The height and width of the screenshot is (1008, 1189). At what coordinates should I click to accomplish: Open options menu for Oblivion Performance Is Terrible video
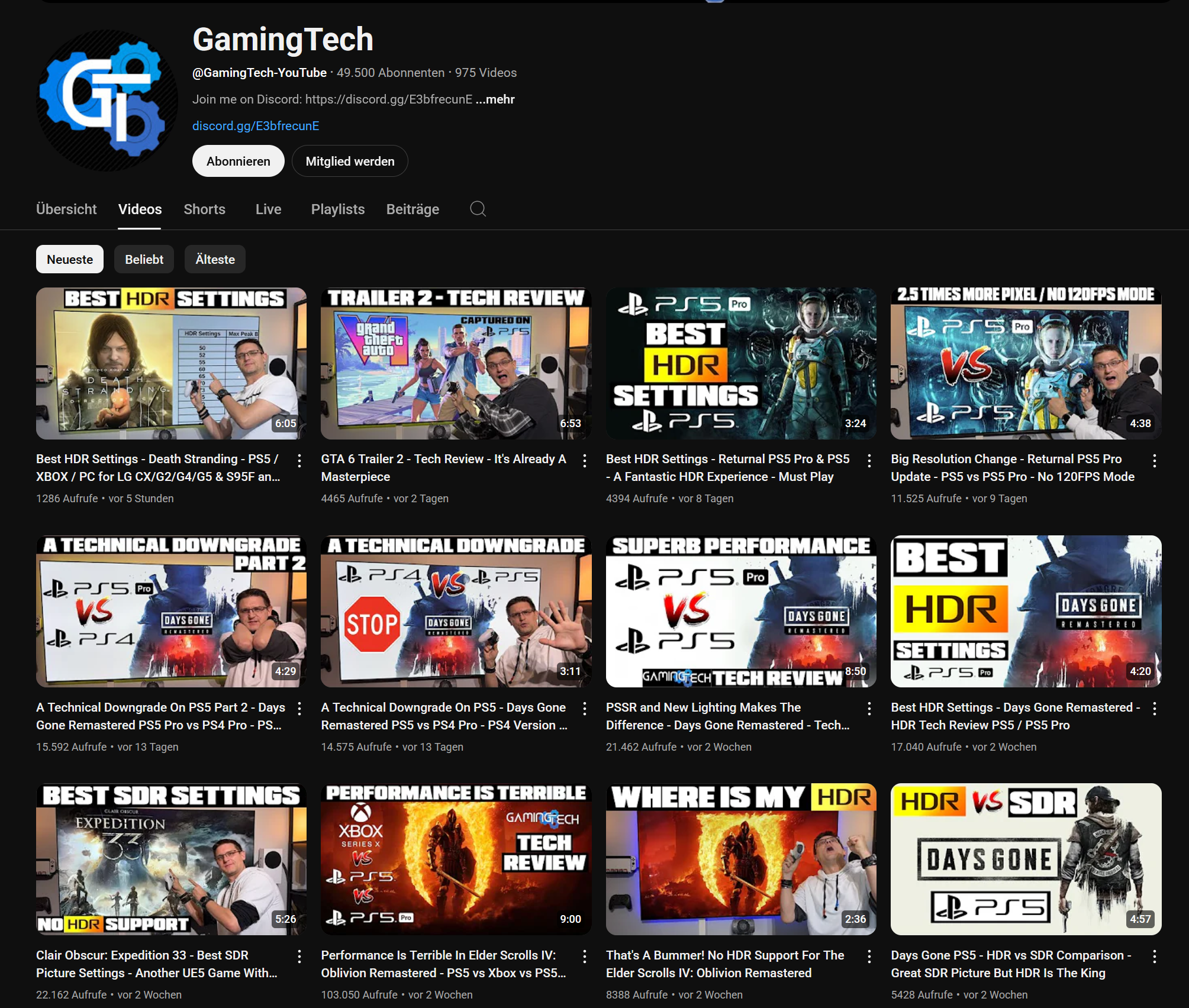(584, 956)
